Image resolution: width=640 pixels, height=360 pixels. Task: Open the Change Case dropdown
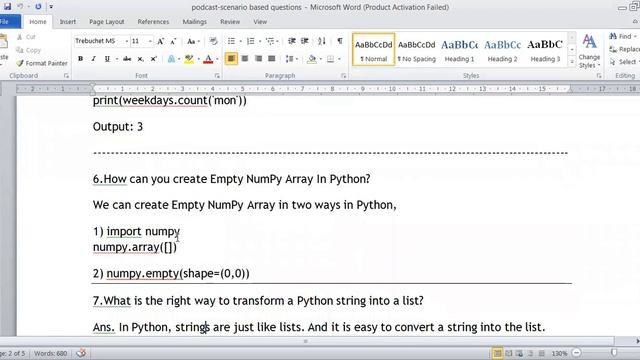point(193,41)
